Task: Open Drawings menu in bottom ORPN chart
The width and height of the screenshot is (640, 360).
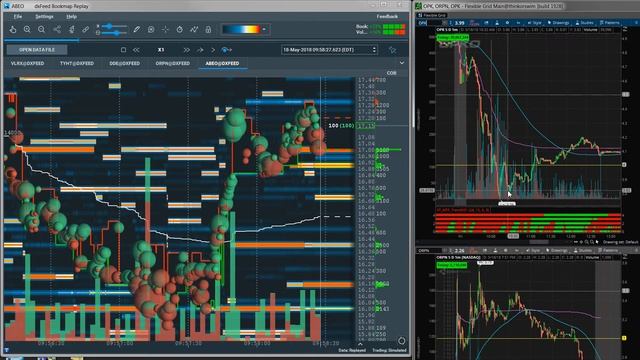Action: click(x=557, y=251)
